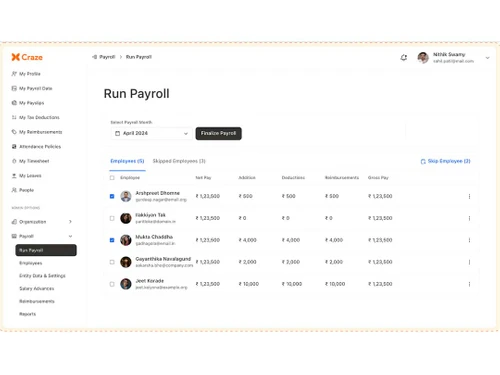500x375 pixels.
Task: Open Reimbursements under Payroll
Action: 37,301
